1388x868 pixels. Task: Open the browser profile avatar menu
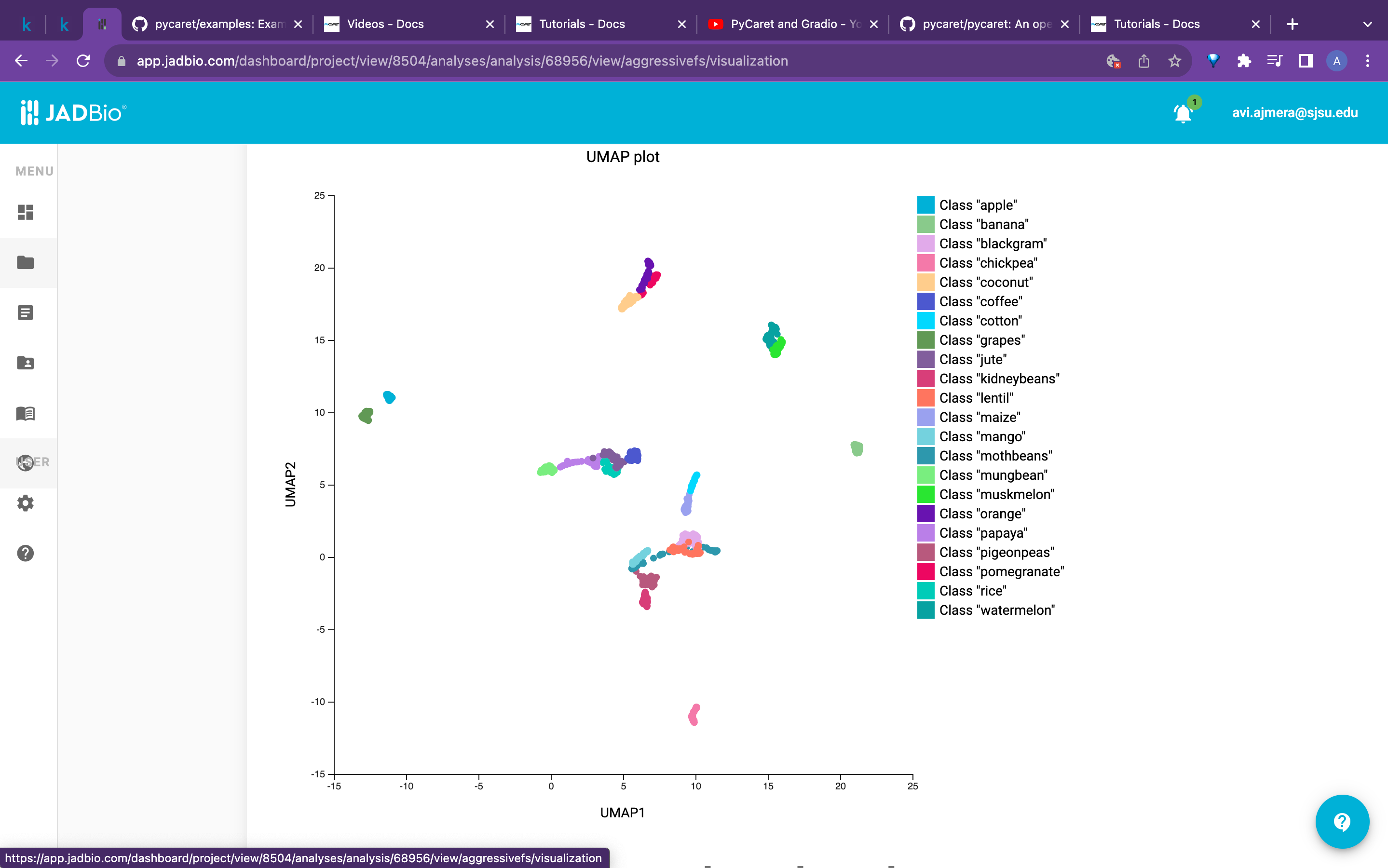1336,61
